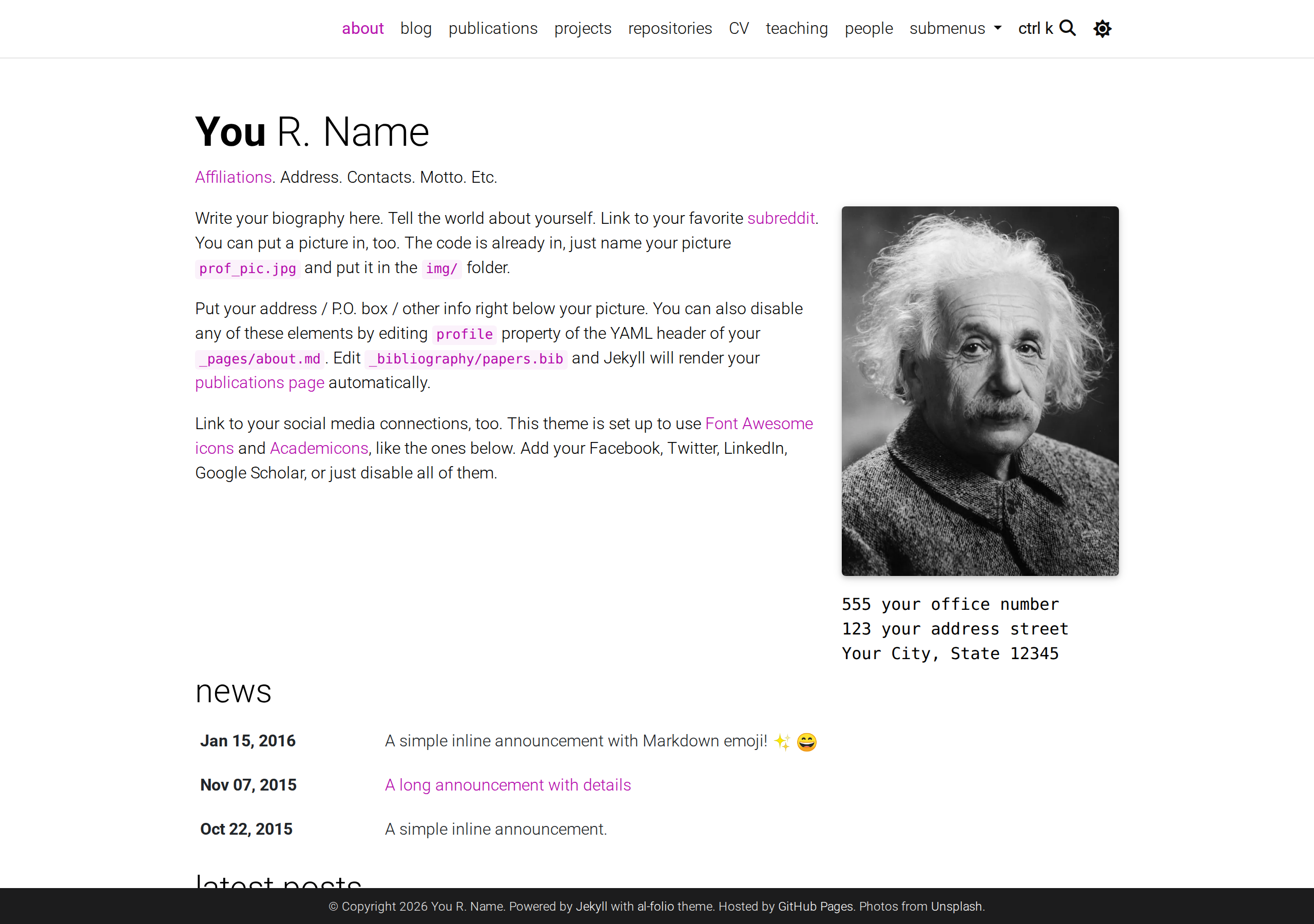Go to the blog page

pos(416,28)
